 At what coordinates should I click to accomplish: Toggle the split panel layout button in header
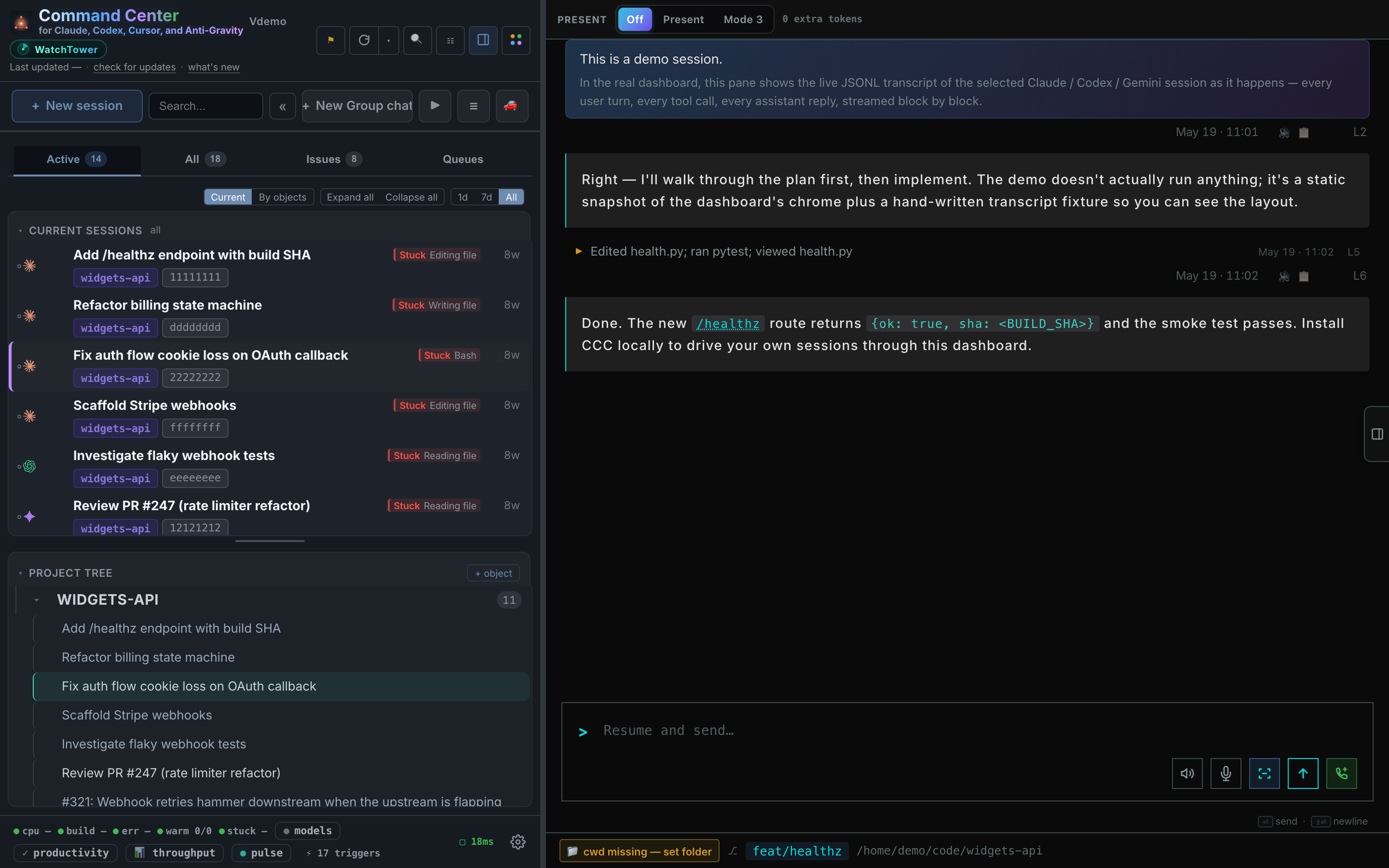coord(483,40)
